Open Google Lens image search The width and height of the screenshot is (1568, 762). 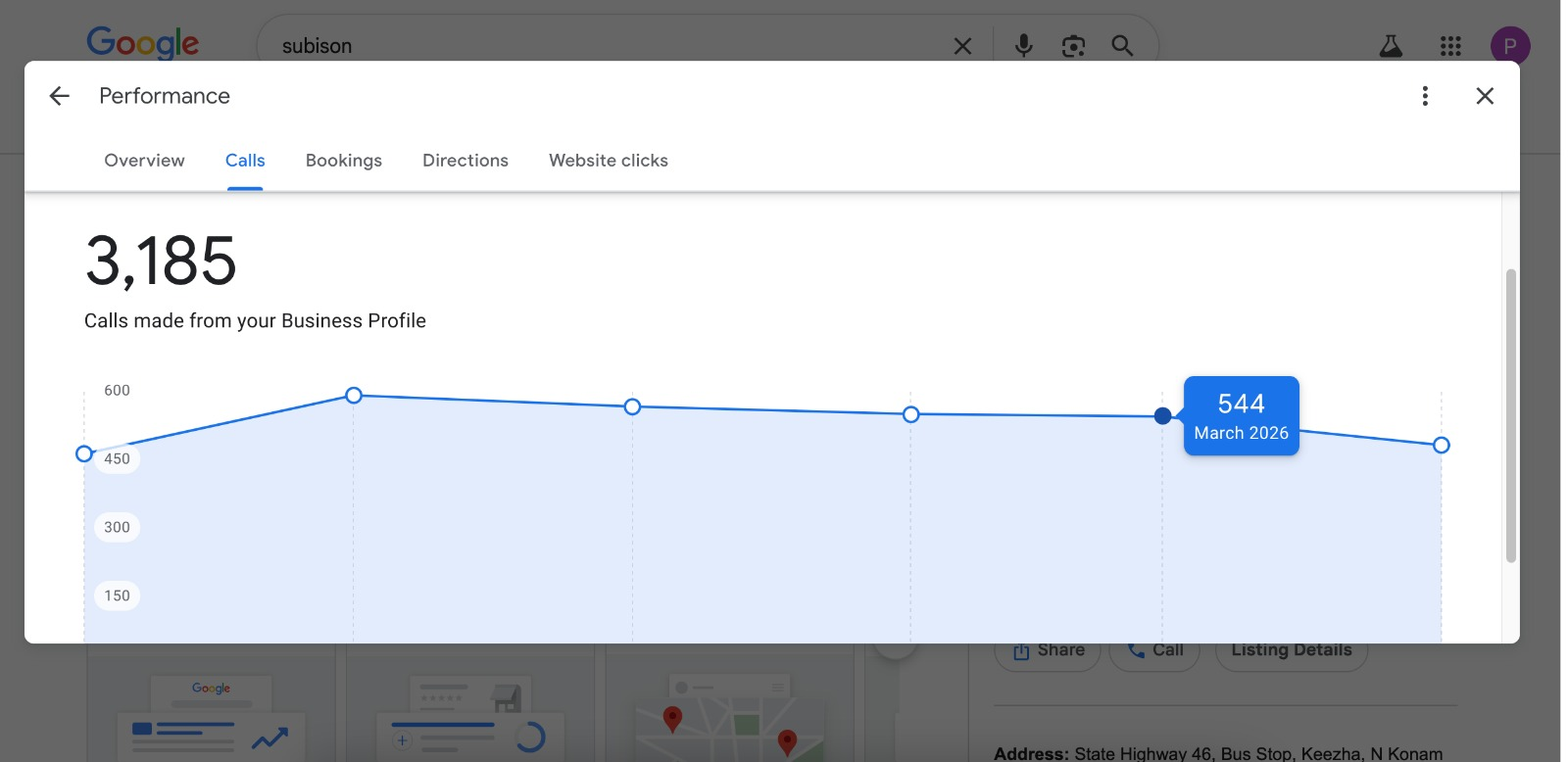[1073, 46]
